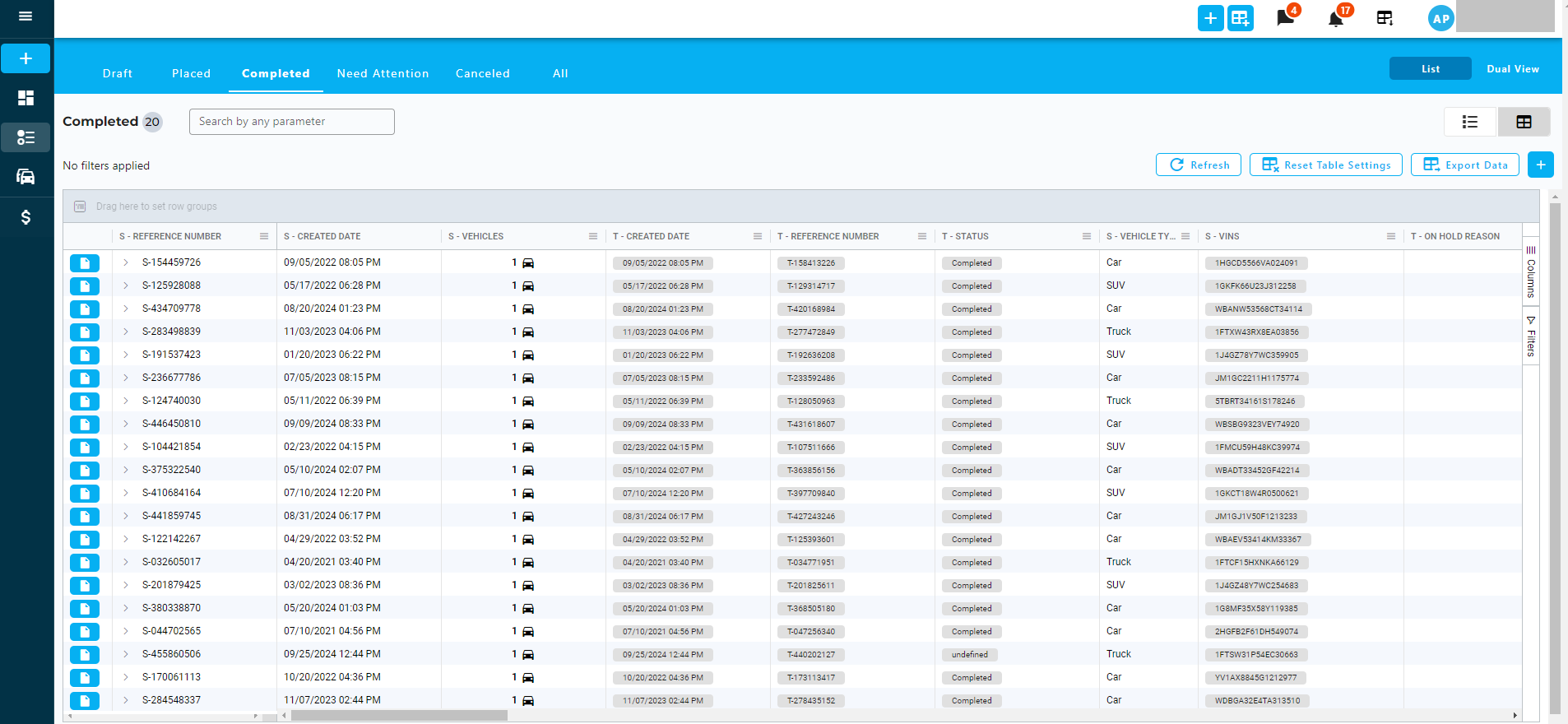Switch to bulleted list layout icon
This screenshot has height=724, width=1568.
[1470, 122]
